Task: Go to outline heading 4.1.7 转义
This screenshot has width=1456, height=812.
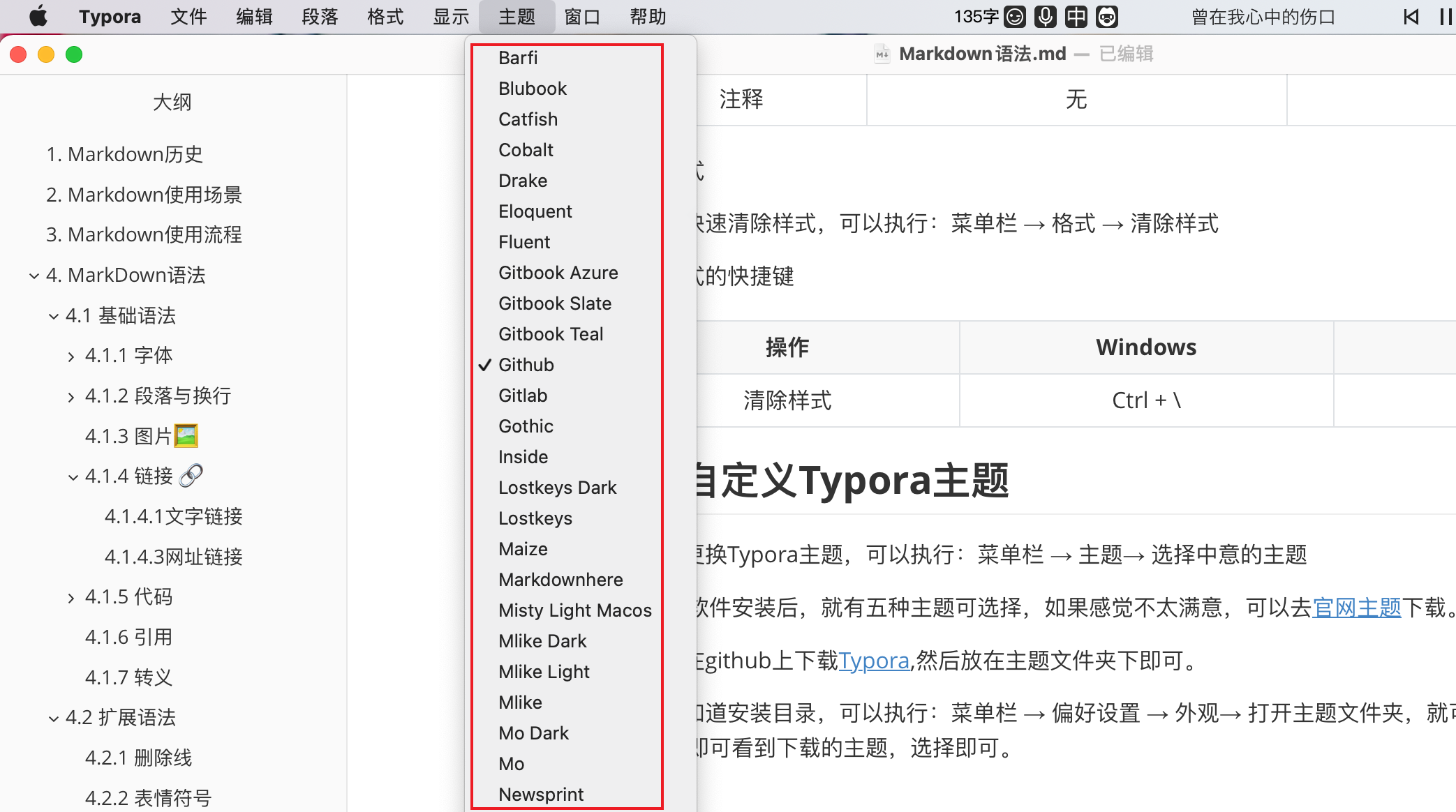Action: pyautogui.click(x=128, y=677)
